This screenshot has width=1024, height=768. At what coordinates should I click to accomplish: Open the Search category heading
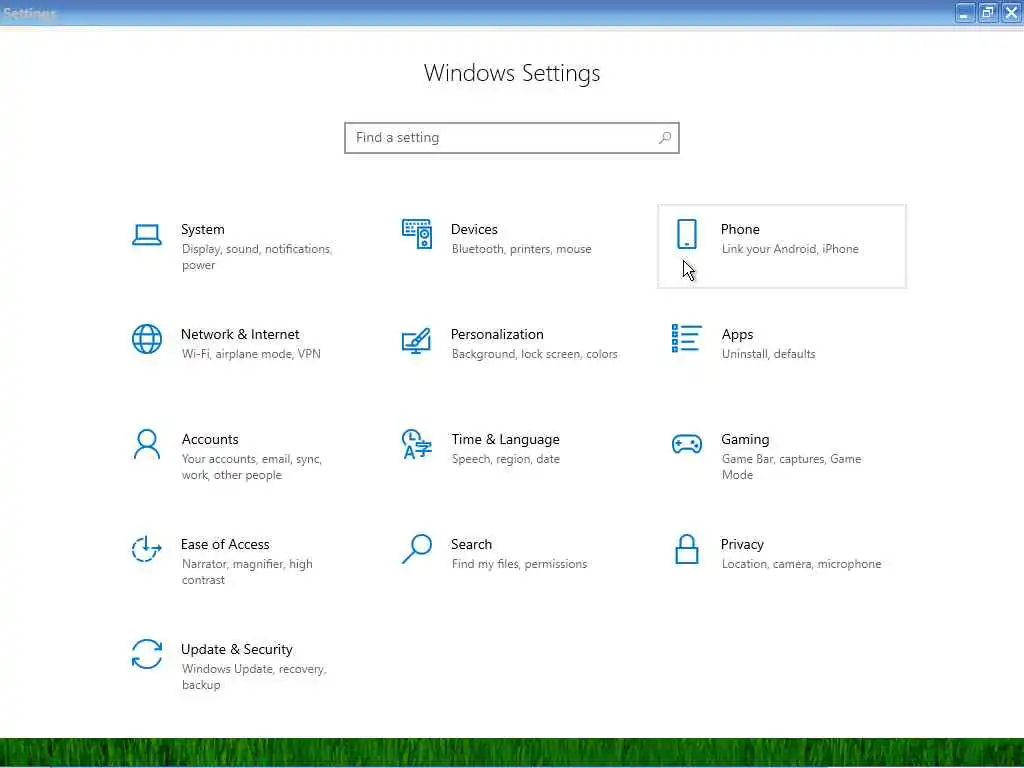[471, 545]
